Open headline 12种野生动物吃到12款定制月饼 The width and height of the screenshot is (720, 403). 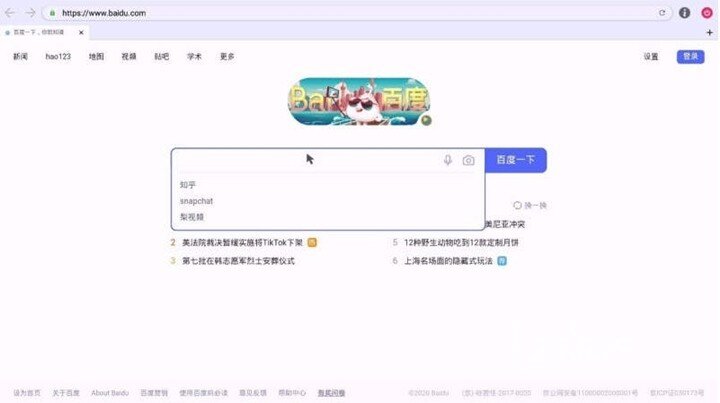coord(461,242)
